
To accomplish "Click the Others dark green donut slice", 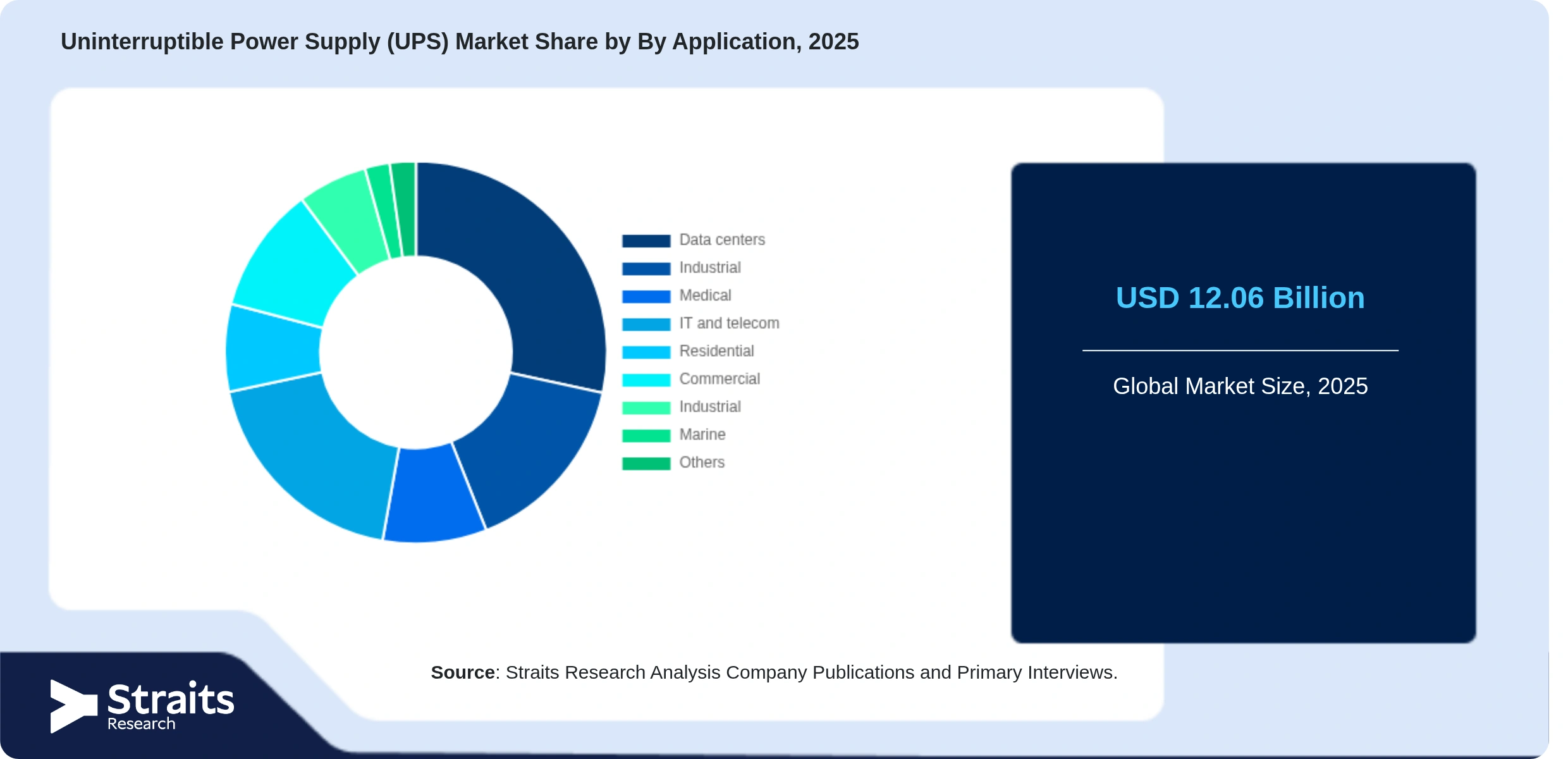I will (405, 209).
